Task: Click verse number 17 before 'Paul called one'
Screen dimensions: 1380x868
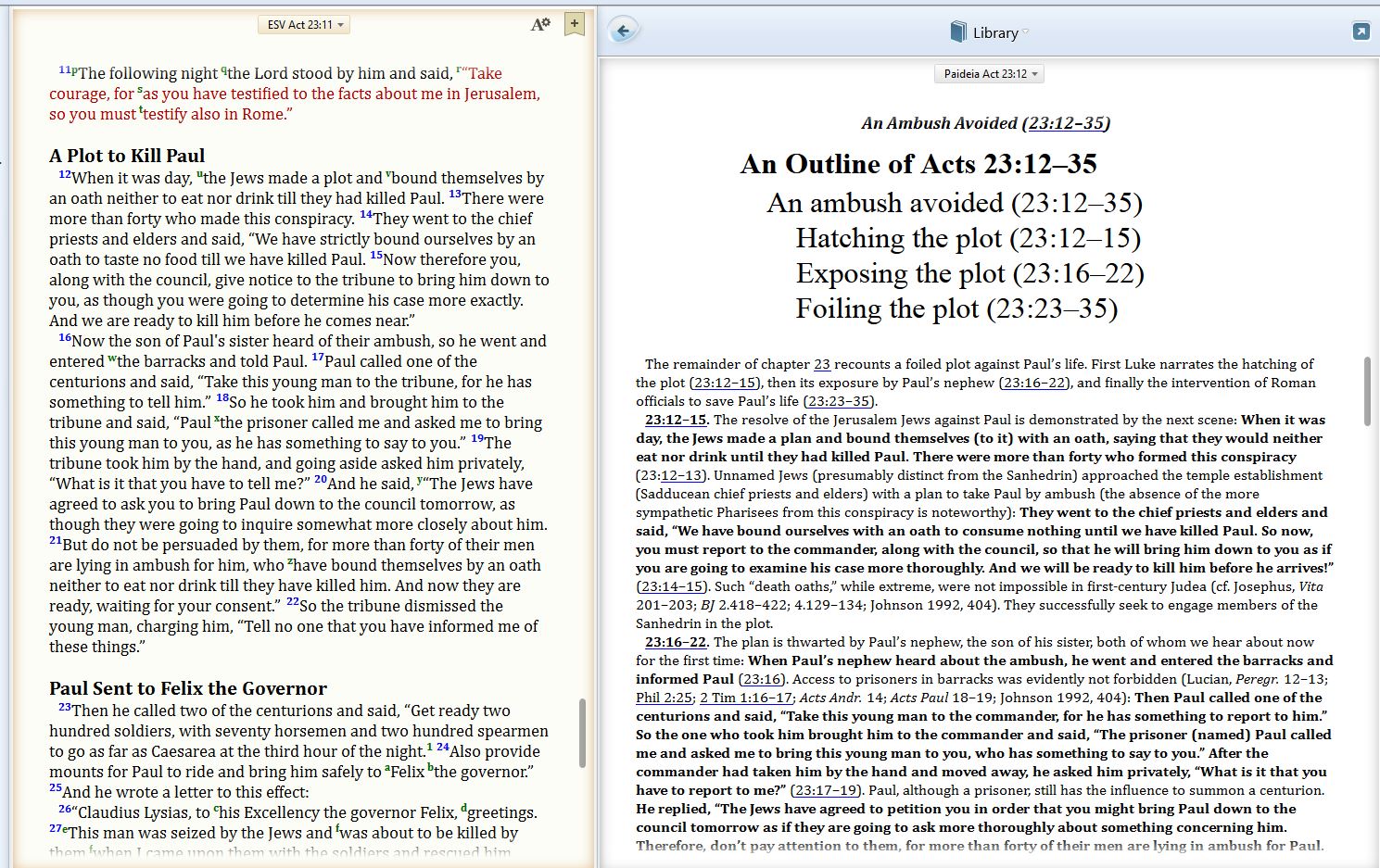Action: click(318, 358)
